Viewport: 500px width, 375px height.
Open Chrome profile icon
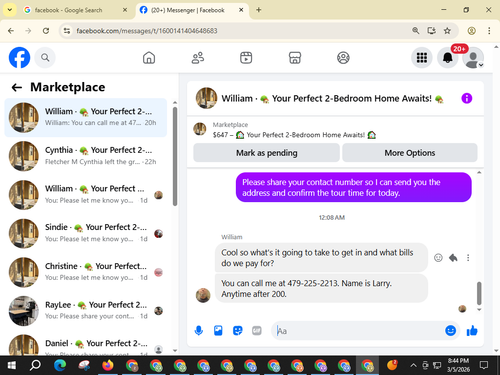pyautogui.click(x=471, y=31)
